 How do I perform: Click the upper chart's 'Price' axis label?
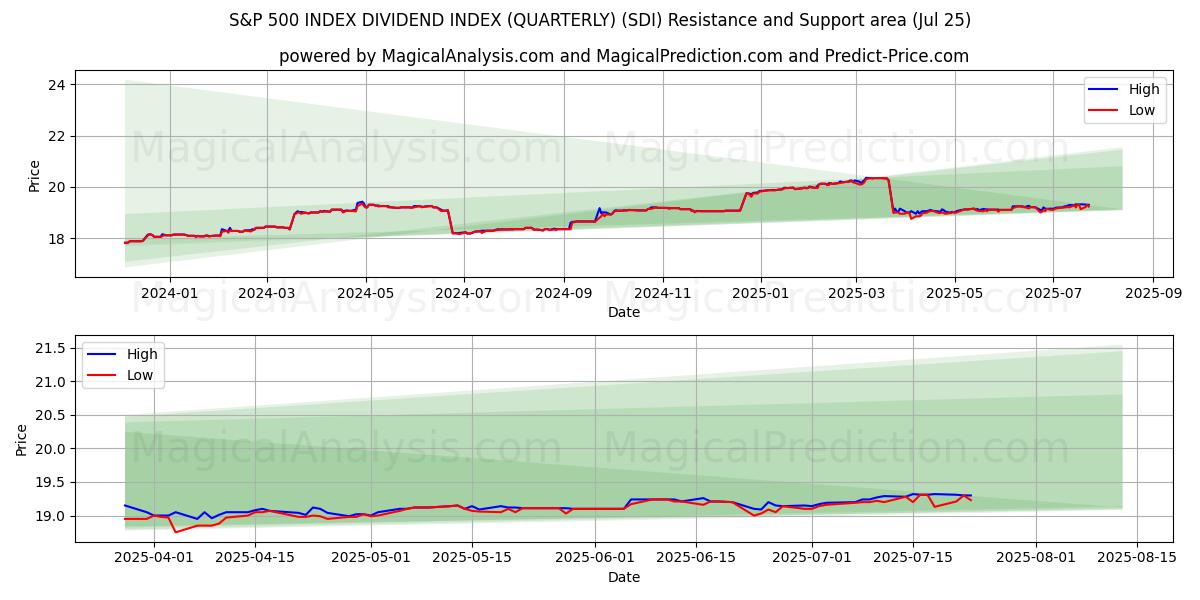(x=35, y=175)
